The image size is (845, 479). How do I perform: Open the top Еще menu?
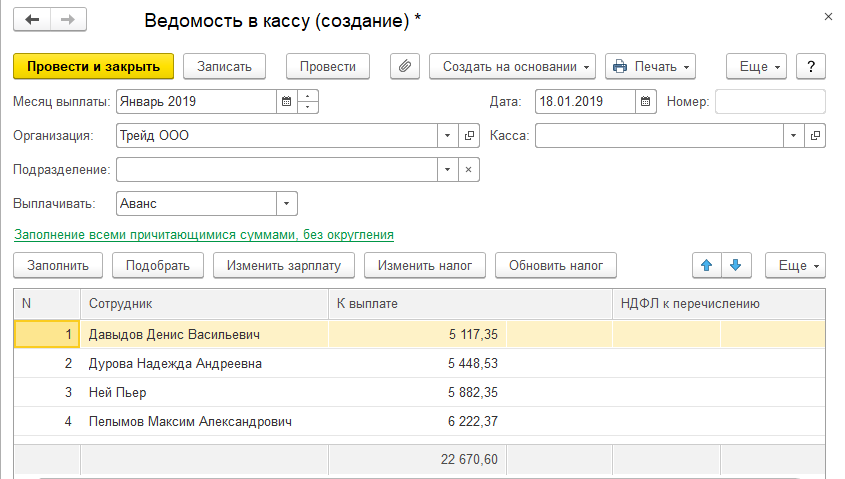759,66
